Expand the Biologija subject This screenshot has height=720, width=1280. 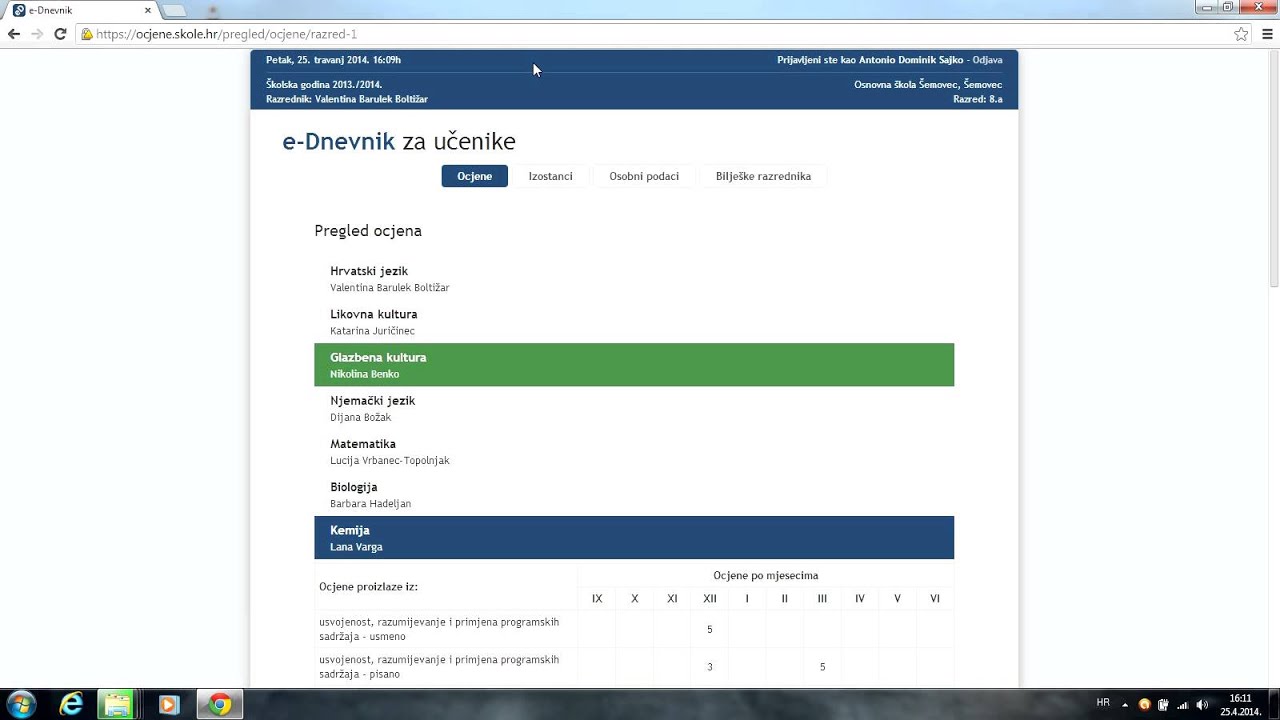coord(634,494)
